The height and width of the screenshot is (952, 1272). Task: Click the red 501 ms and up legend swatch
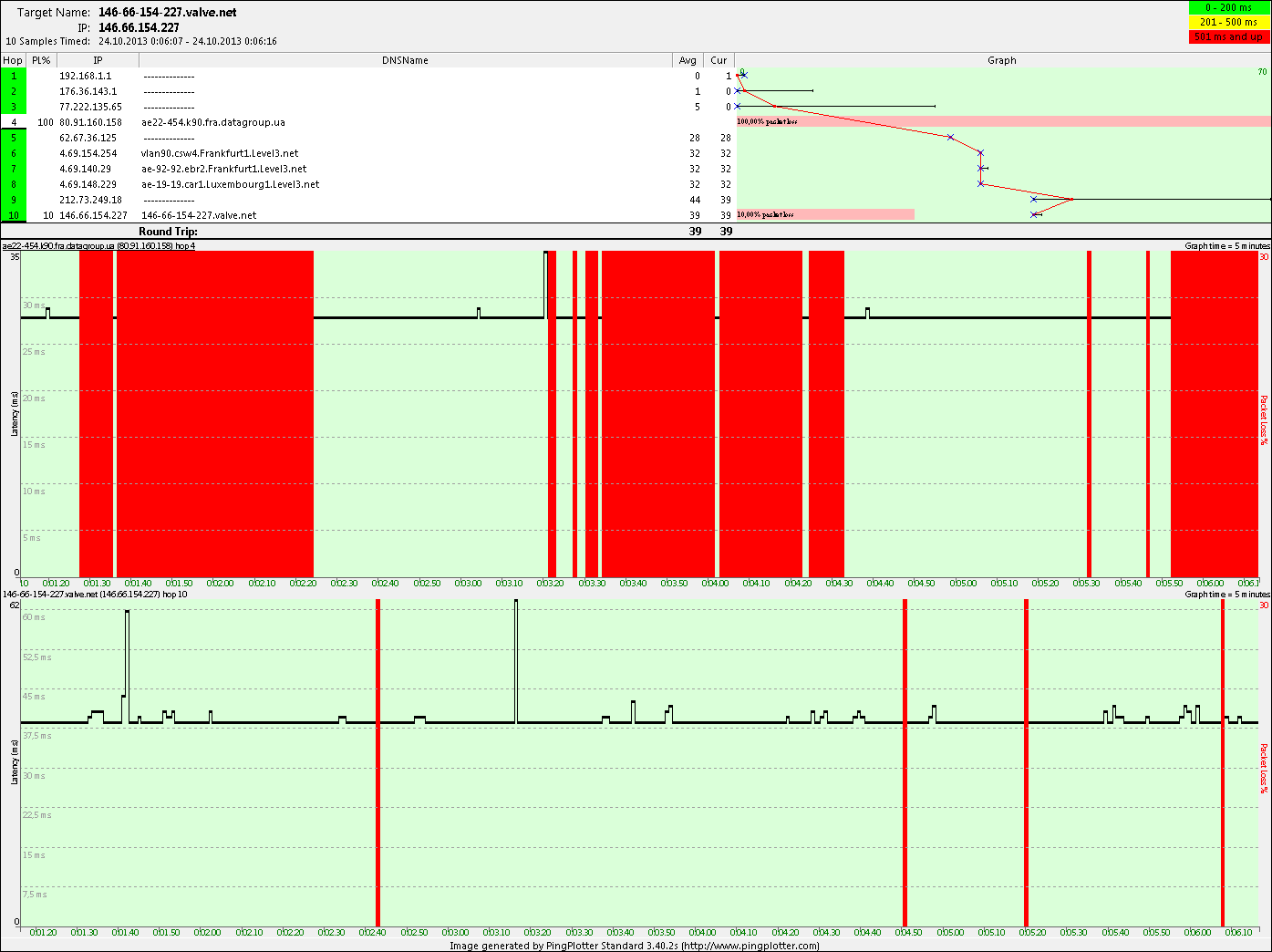tap(1228, 36)
